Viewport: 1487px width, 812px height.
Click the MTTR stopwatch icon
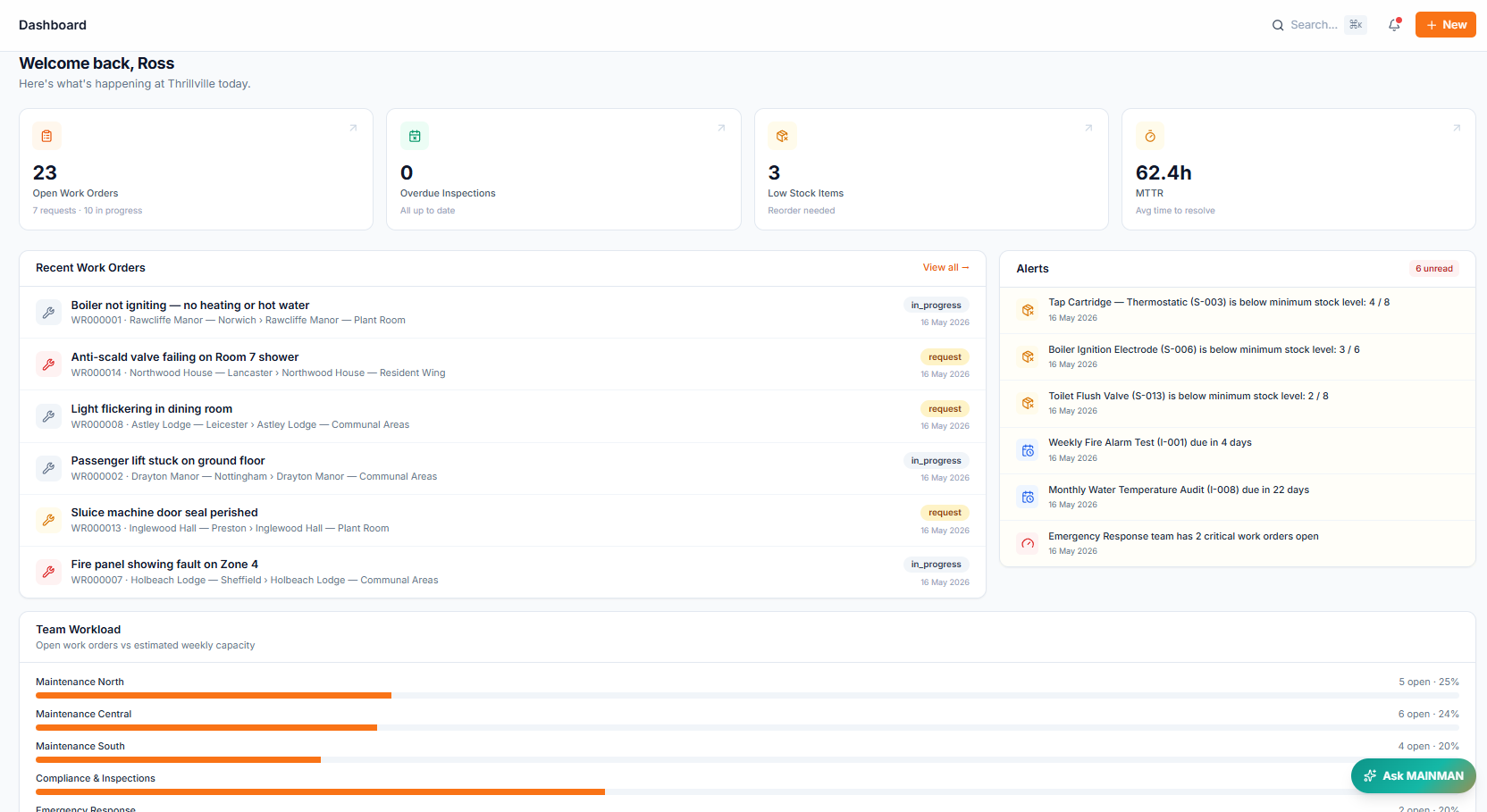point(1150,136)
